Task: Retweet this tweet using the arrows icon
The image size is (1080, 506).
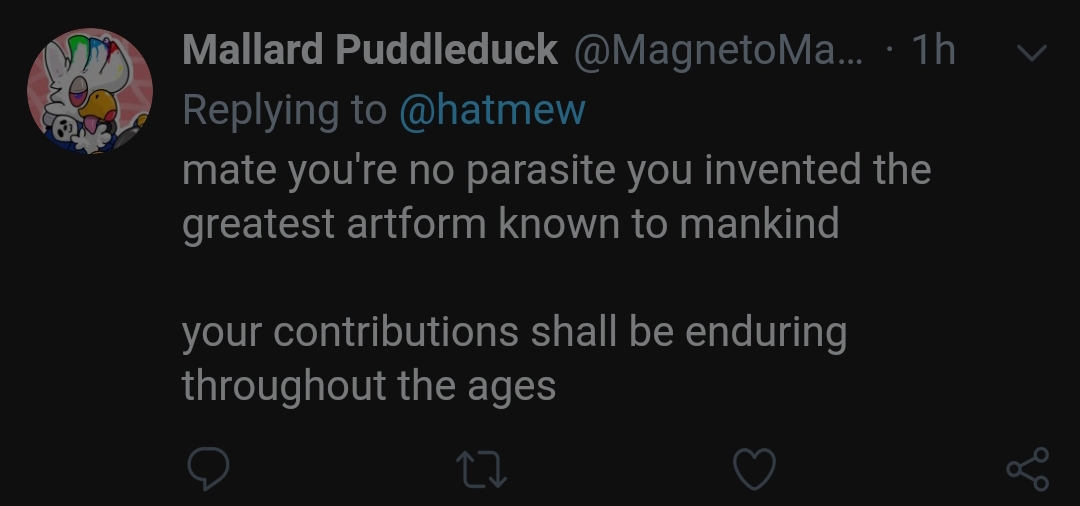Action: click(x=482, y=469)
